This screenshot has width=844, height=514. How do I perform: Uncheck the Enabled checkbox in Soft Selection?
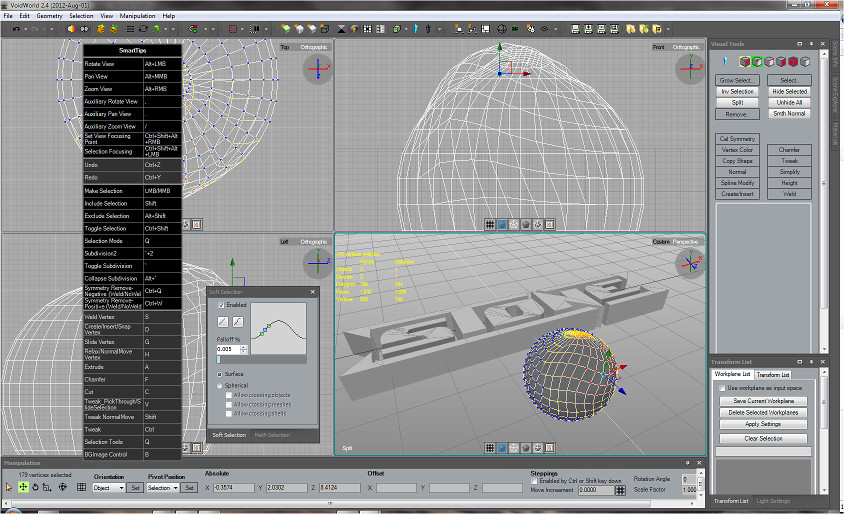tap(222, 304)
